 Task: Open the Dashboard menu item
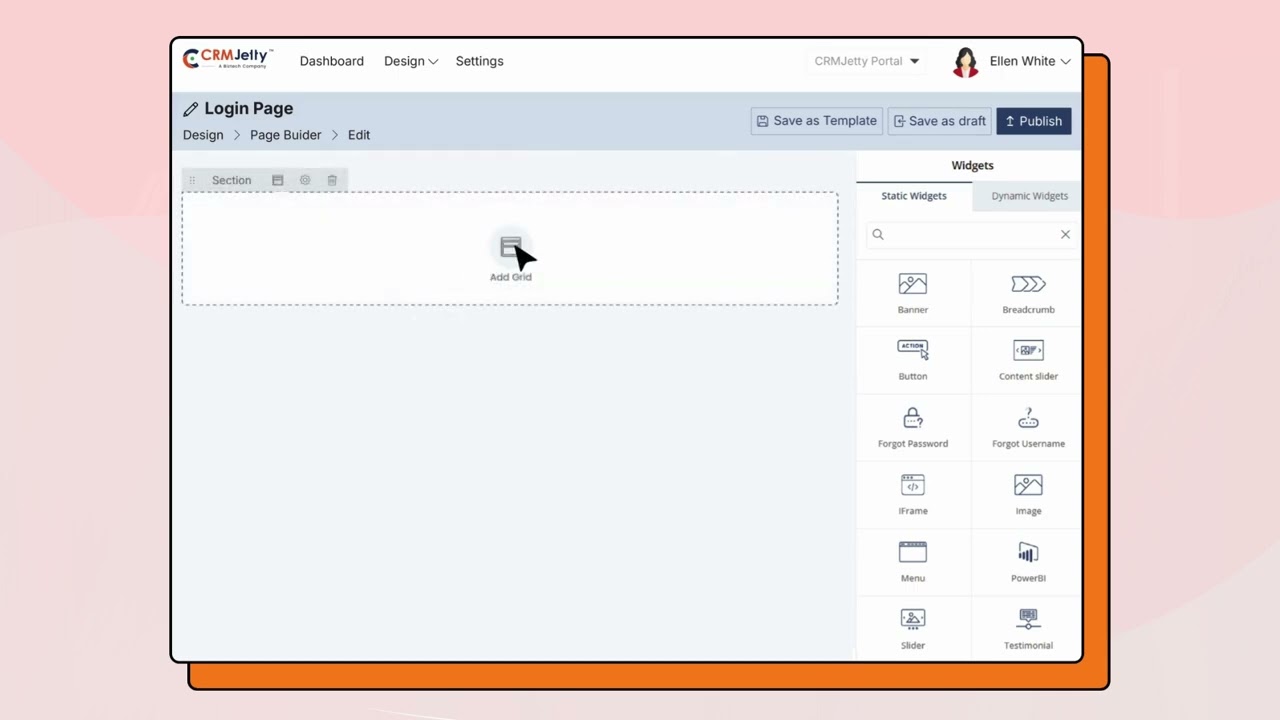pyautogui.click(x=331, y=61)
